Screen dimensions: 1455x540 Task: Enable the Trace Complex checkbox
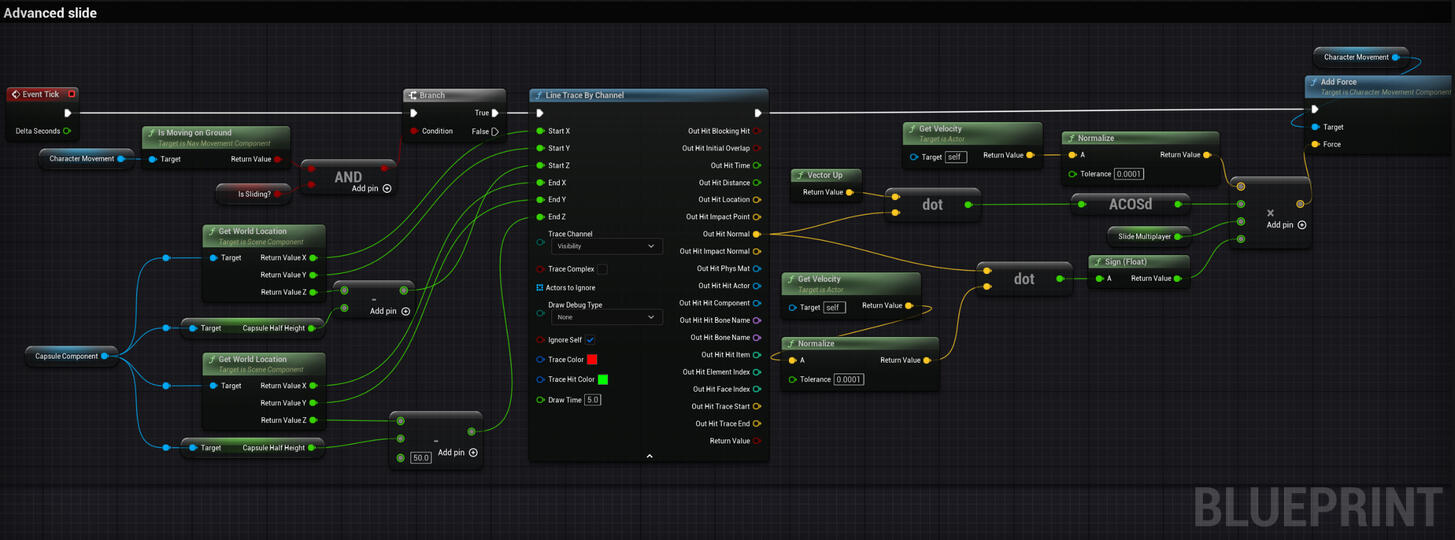click(602, 269)
